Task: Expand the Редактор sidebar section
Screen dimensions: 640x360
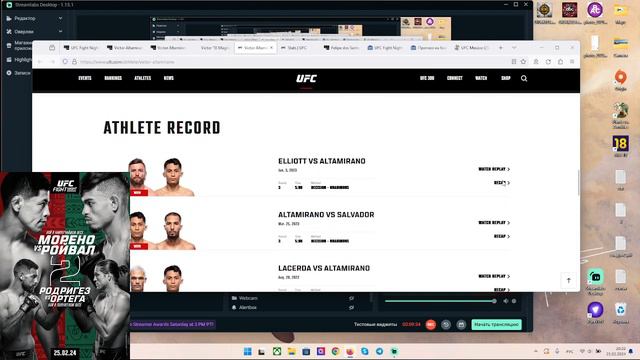Action: [60, 18]
